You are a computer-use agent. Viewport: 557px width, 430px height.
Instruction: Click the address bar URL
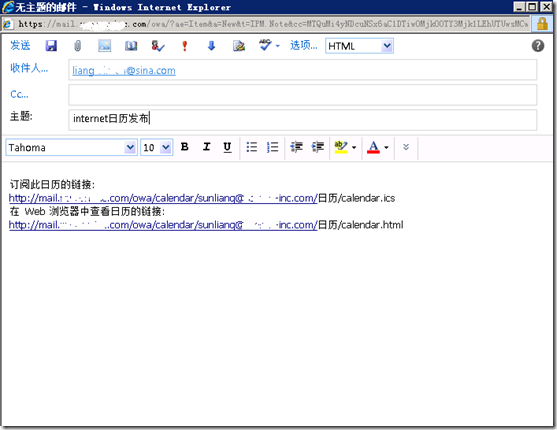point(273,24)
